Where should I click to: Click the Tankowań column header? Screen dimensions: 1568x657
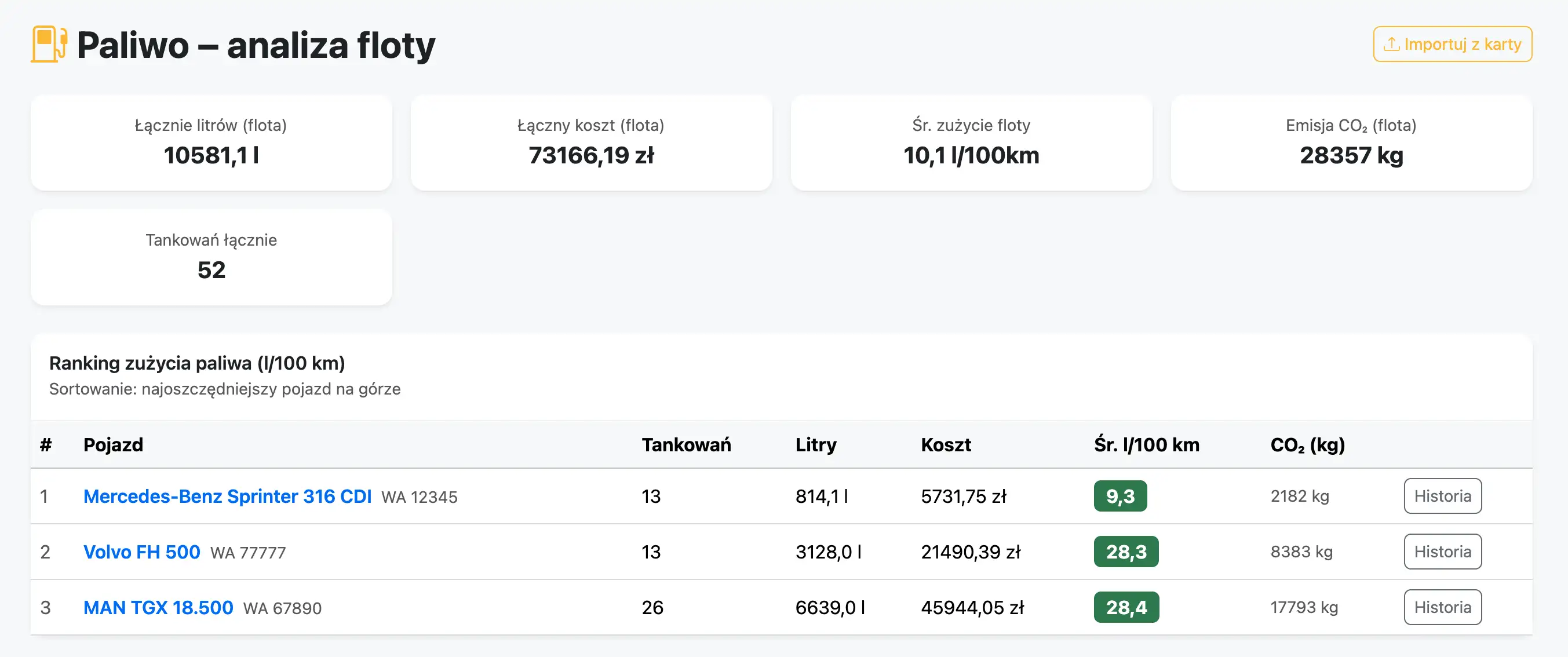pos(686,445)
